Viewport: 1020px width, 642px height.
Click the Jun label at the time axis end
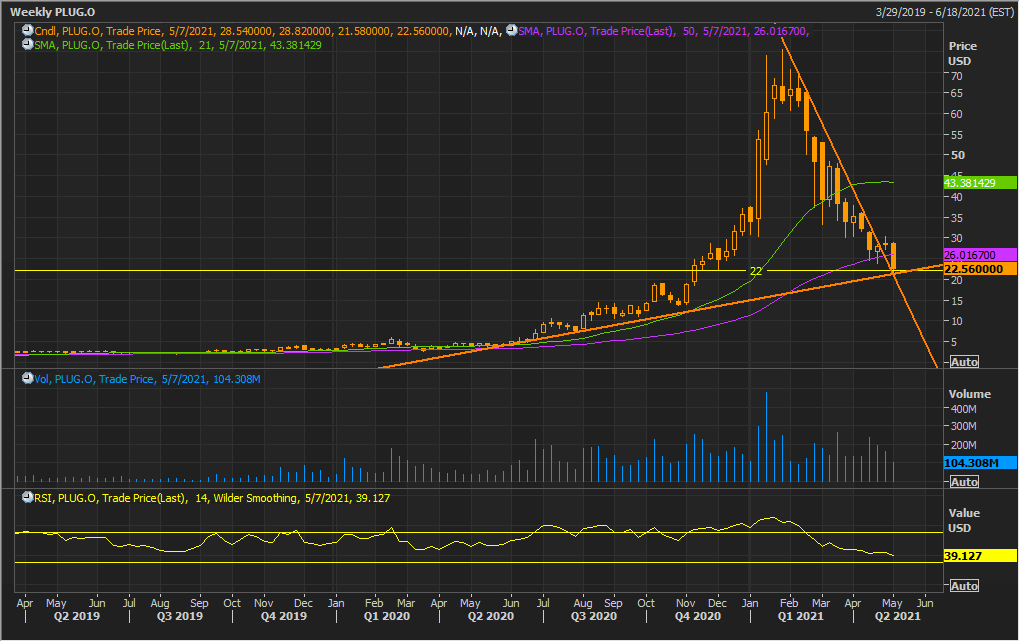point(925,604)
